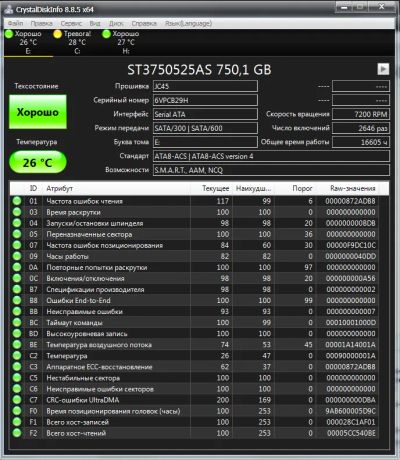Click the Атрибут column header

tap(116, 188)
